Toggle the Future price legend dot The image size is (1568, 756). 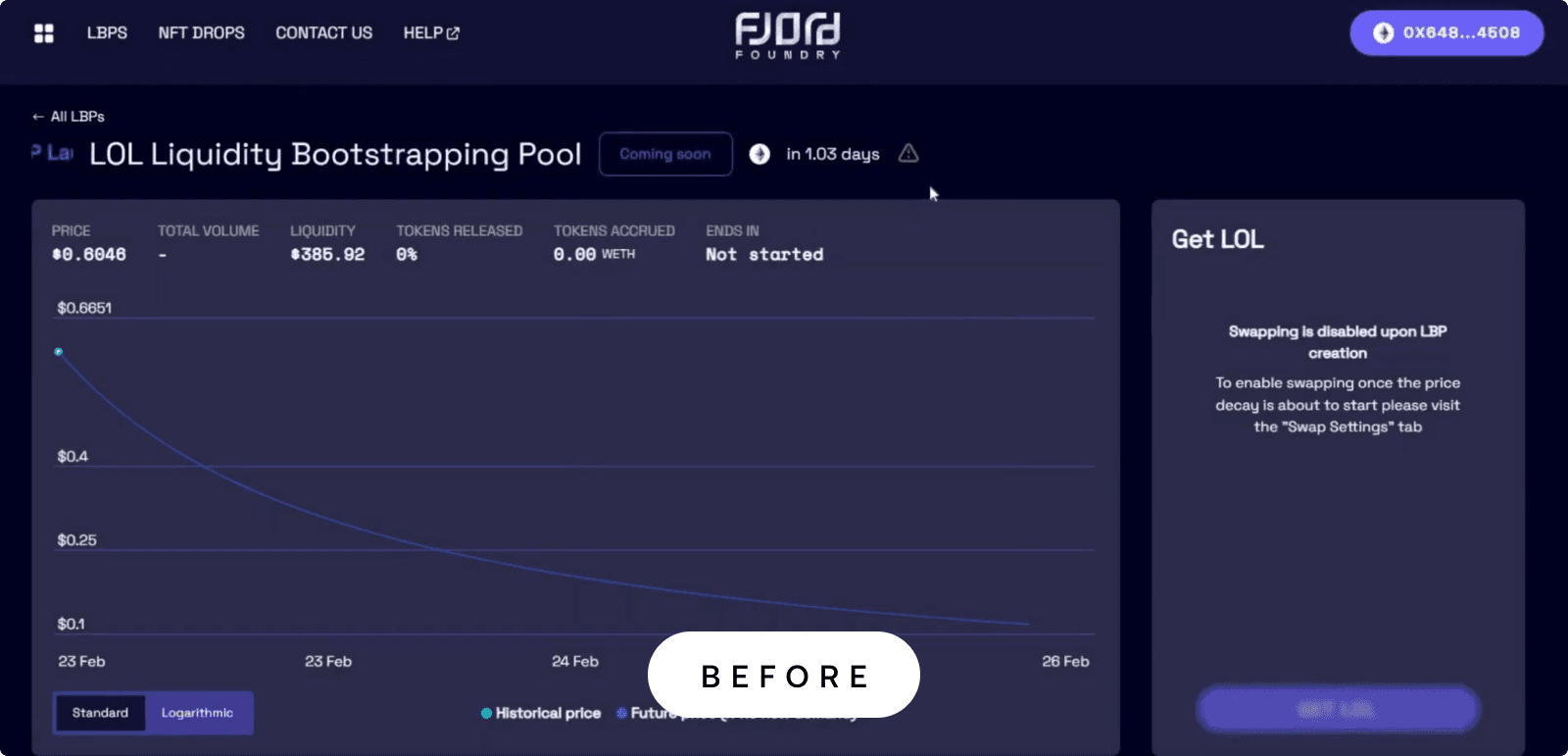[x=621, y=713]
